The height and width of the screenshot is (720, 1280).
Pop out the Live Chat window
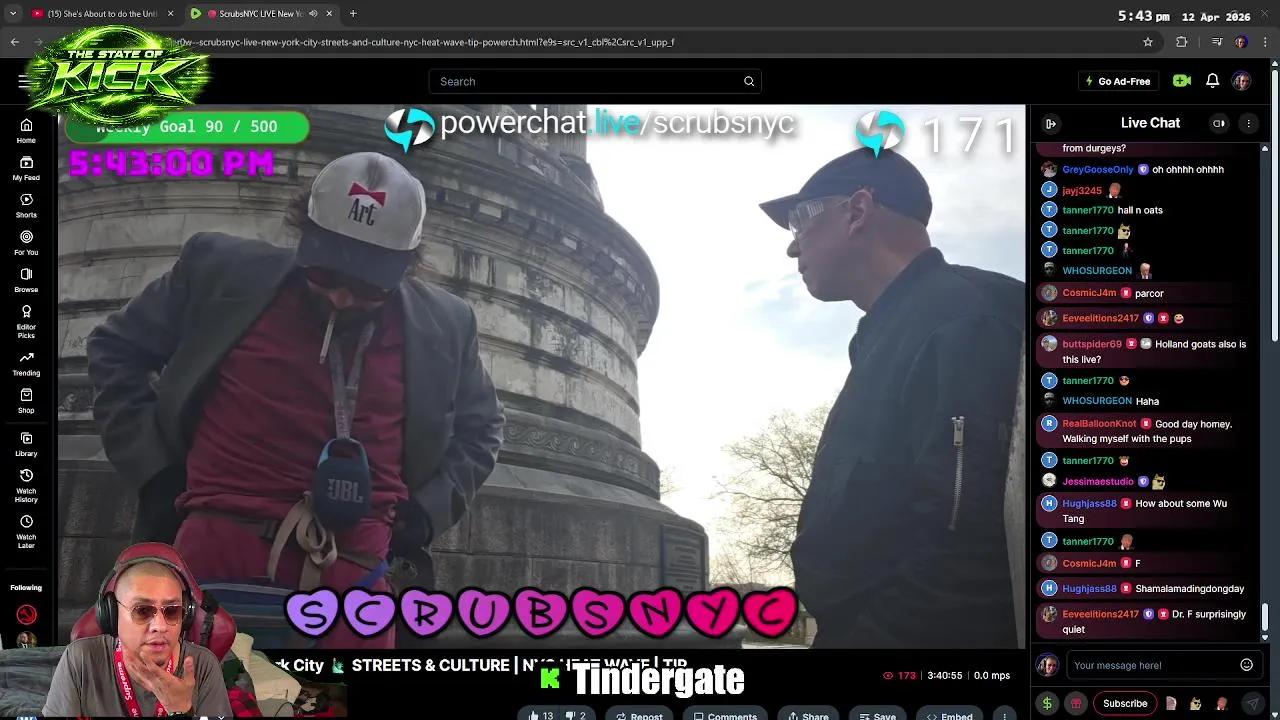pos(1219,123)
